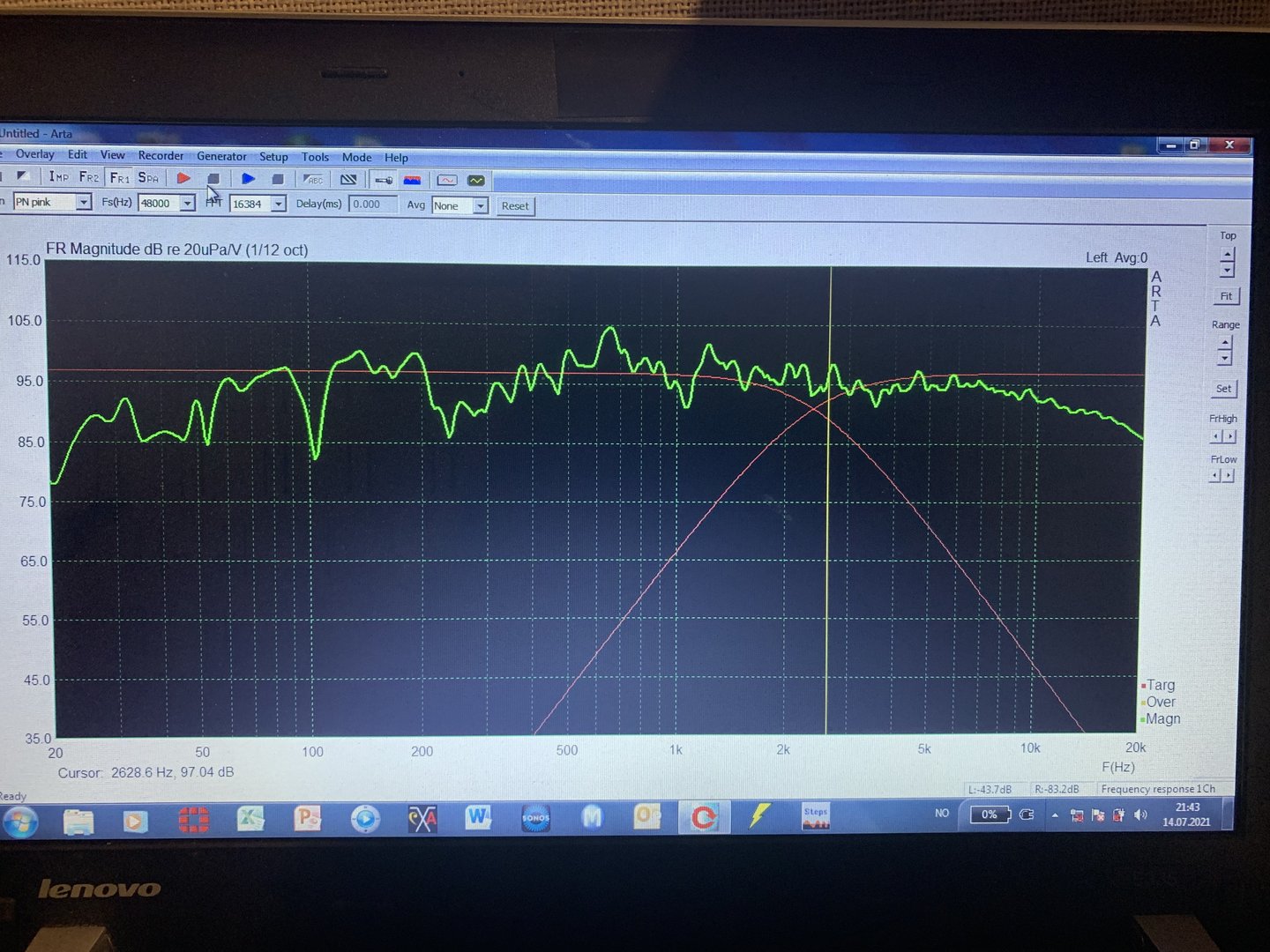Viewport: 1270px width, 952px height.
Task: Click FrHigh right arrow
Action: click(x=1230, y=436)
